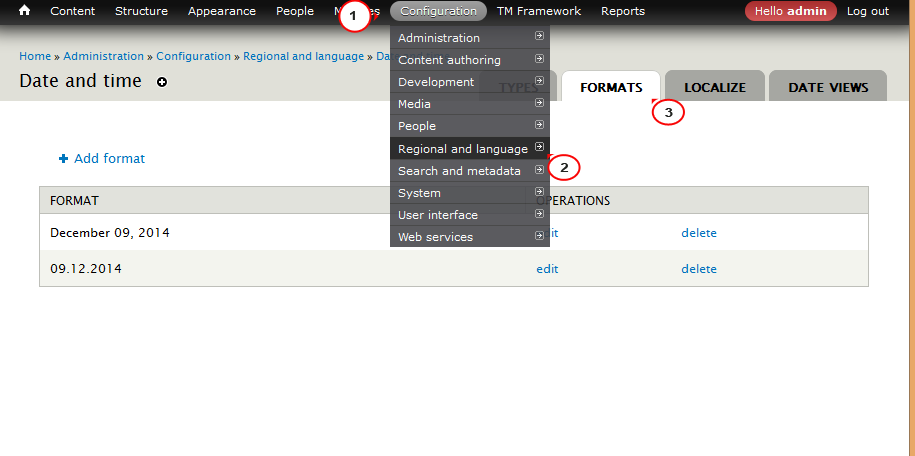This screenshot has width=915, height=456.
Task: Click the FORMAT column header
Action: (74, 200)
